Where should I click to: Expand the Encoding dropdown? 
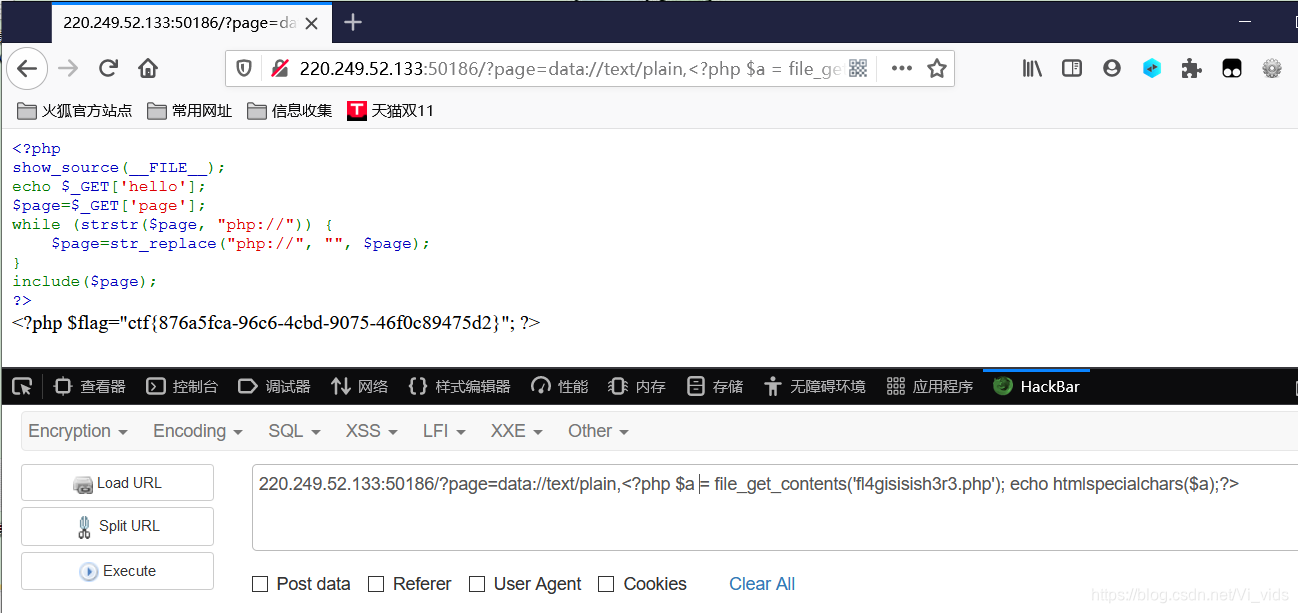pyautogui.click(x=197, y=431)
